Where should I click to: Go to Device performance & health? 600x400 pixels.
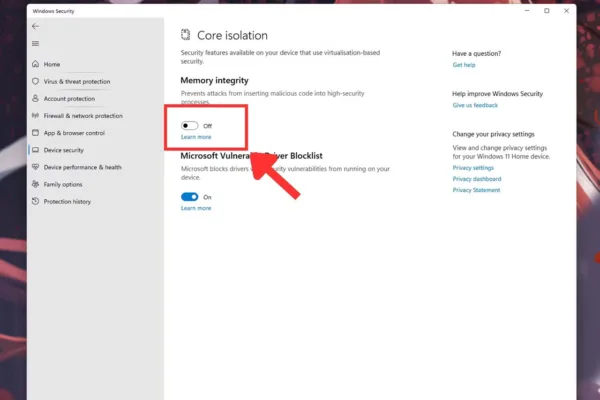click(83, 167)
